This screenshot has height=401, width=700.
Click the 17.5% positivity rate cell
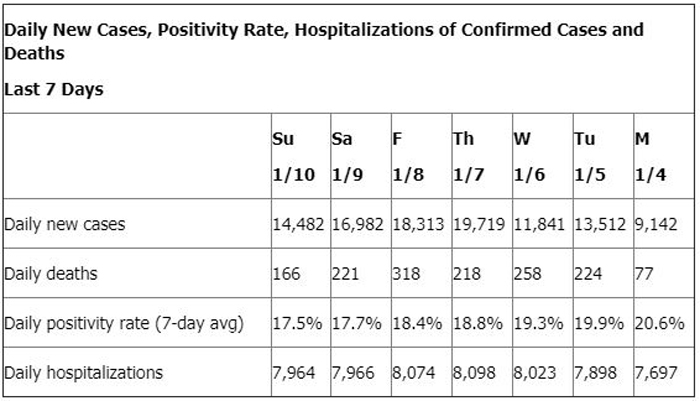[x=297, y=323]
